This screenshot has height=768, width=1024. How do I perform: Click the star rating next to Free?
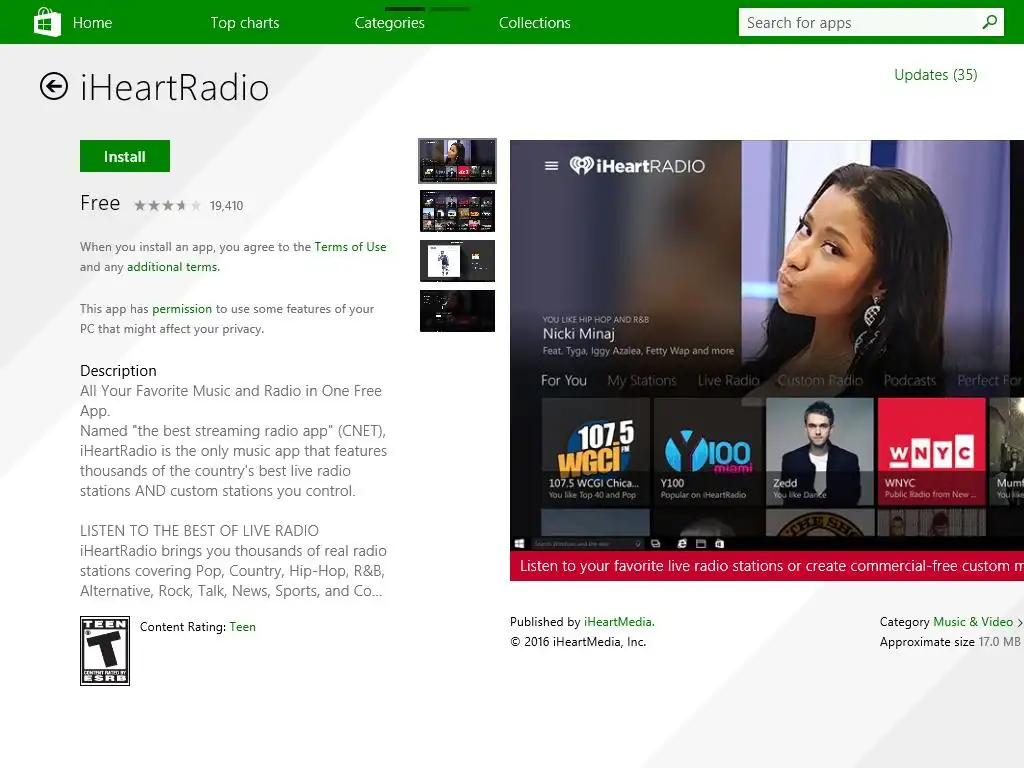tap(167, 206)
